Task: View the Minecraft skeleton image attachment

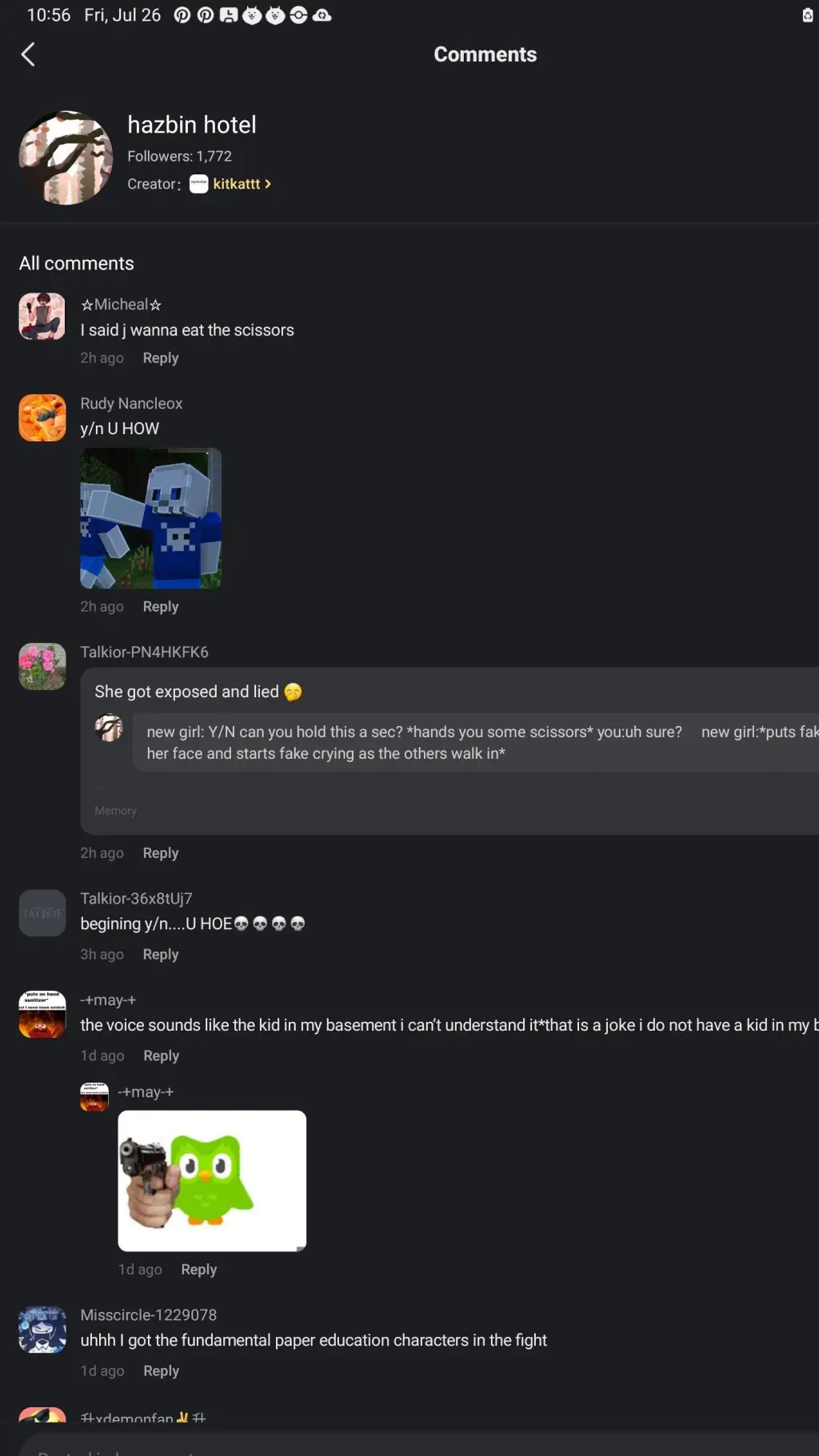Action: coord(150,518)
